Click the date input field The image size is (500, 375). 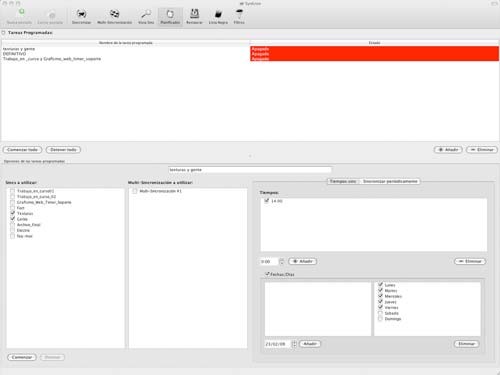coord(277,344)
